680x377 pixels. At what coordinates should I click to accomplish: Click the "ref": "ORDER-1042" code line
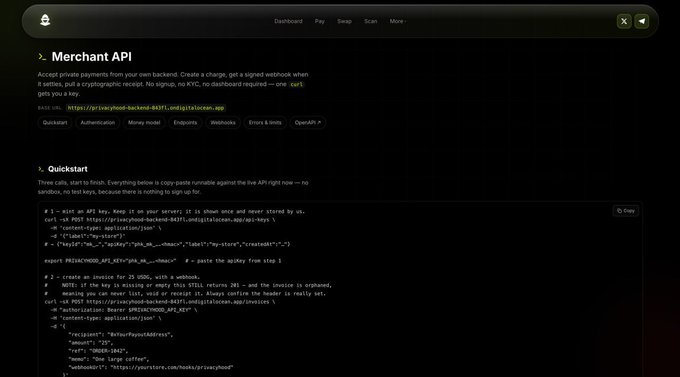(x=98, y=351)
